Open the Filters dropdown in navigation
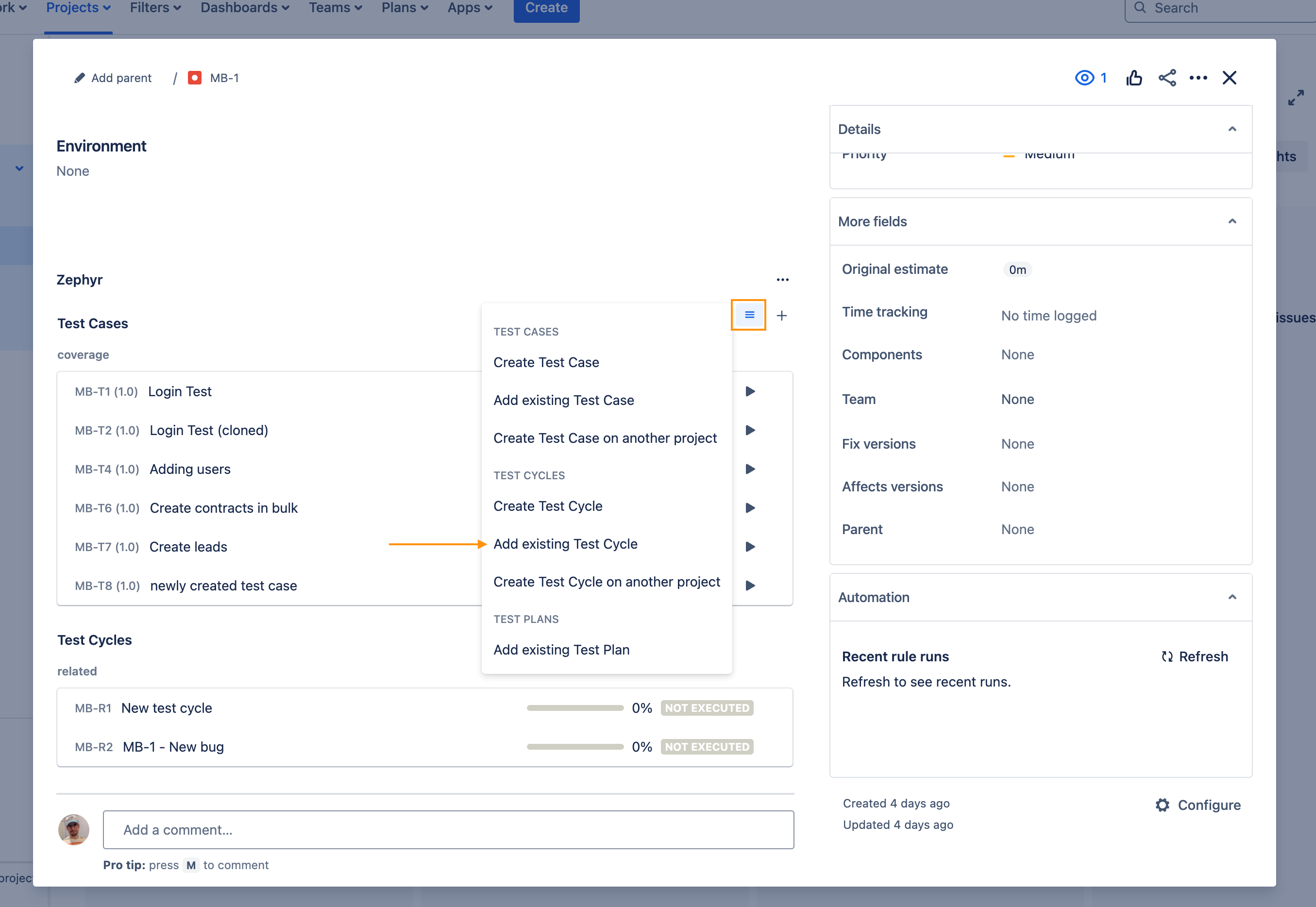1316x907 pixels. [155, 8]
